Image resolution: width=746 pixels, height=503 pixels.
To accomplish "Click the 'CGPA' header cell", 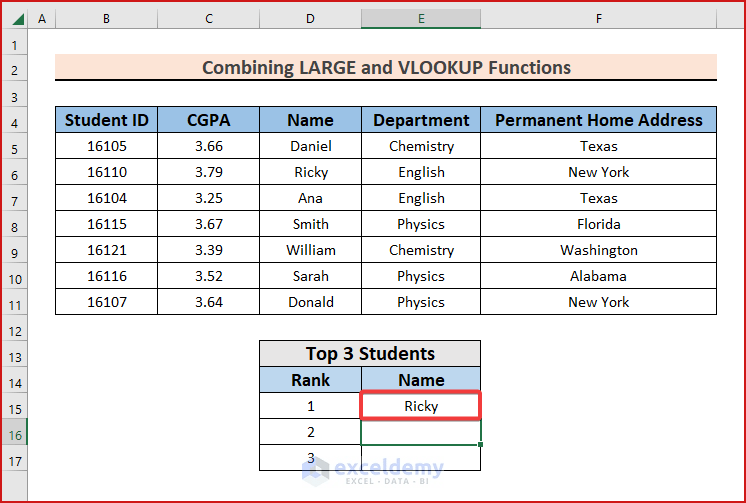I will tap(208, 119).
